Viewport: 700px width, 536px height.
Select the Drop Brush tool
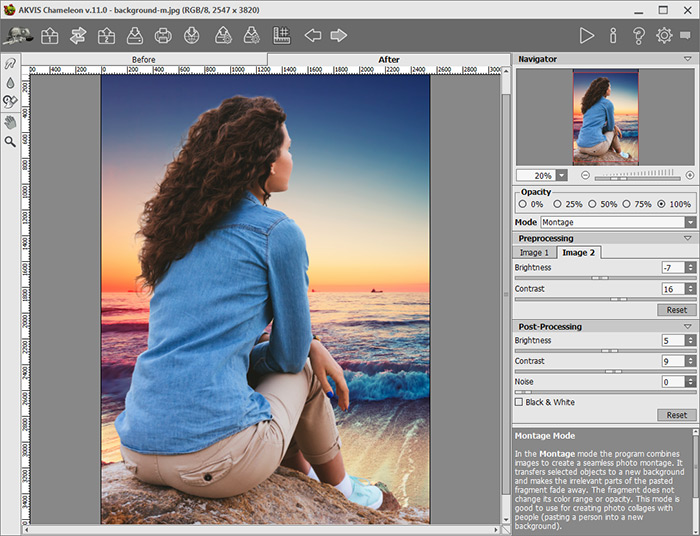10,83
